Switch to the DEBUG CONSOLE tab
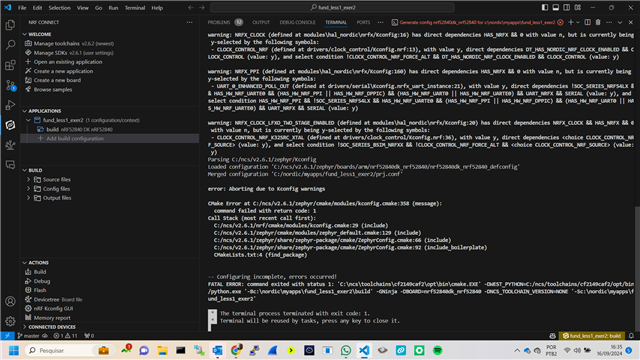This screenshot has width=640, height=360. [298, 22]
